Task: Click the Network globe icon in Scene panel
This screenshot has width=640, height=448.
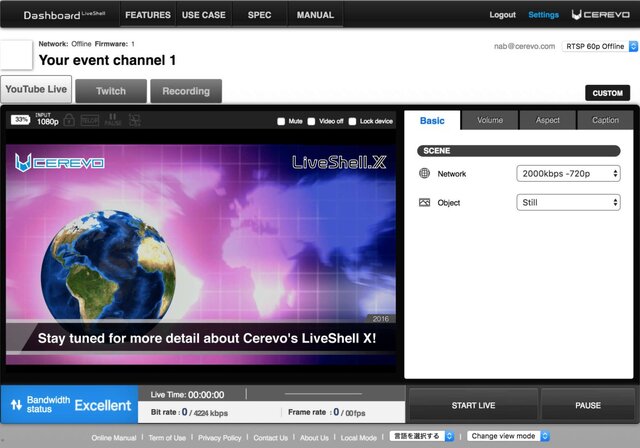Action: click(424, 173)
